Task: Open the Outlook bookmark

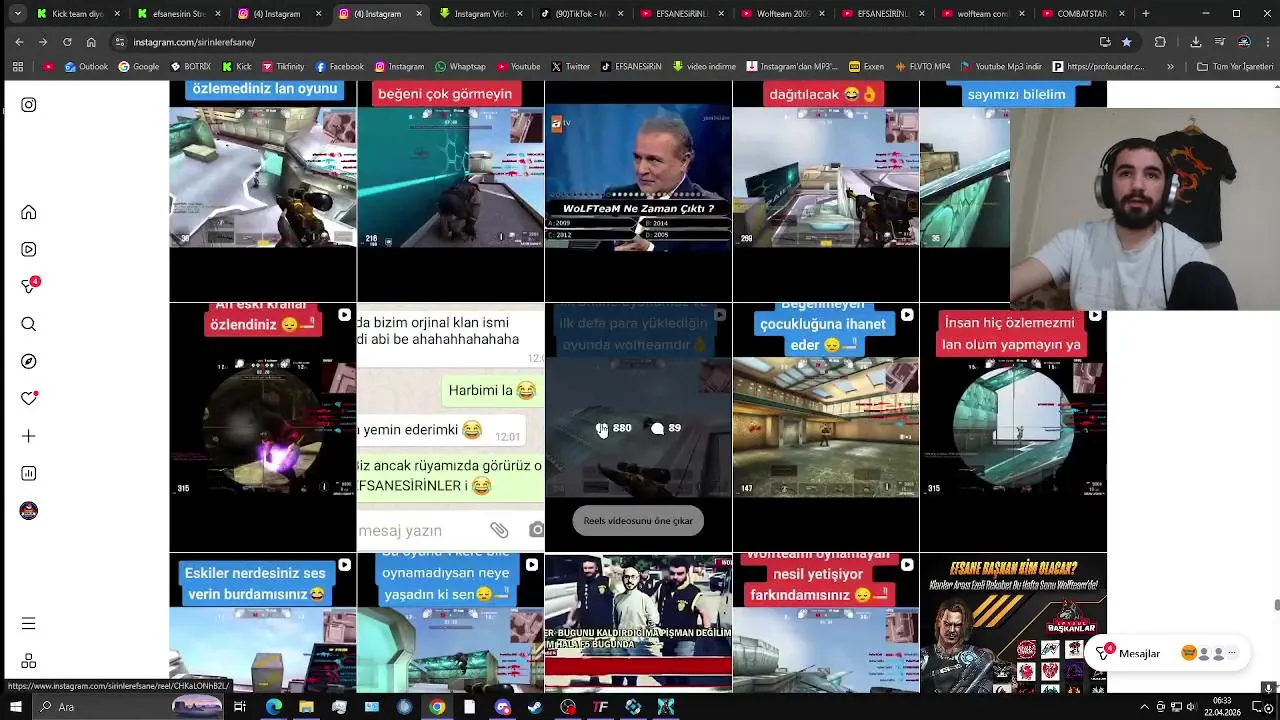Action: (86, 67)
